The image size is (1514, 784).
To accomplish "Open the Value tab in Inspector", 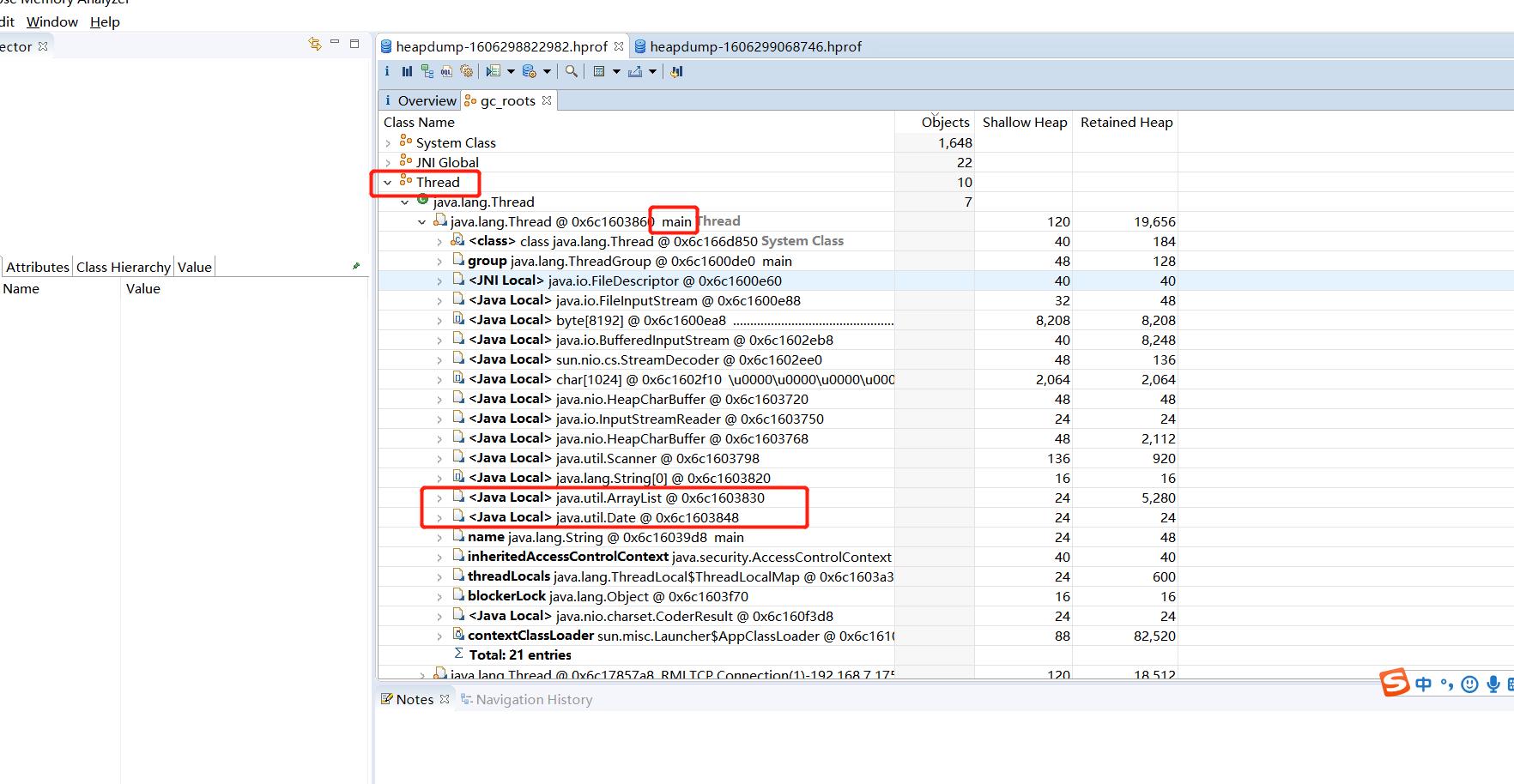I will coord(195,267).
